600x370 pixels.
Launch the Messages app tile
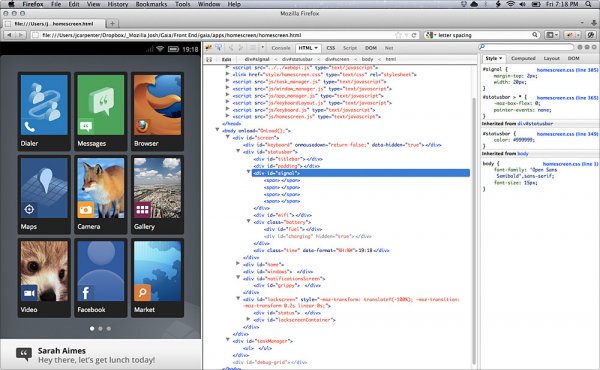tap(101, 111)
